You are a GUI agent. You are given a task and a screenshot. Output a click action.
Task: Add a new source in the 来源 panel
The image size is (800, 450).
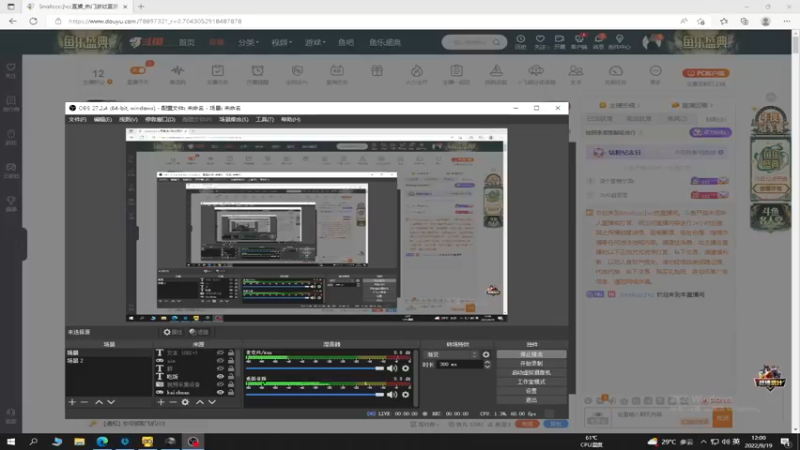pos(161,402)
